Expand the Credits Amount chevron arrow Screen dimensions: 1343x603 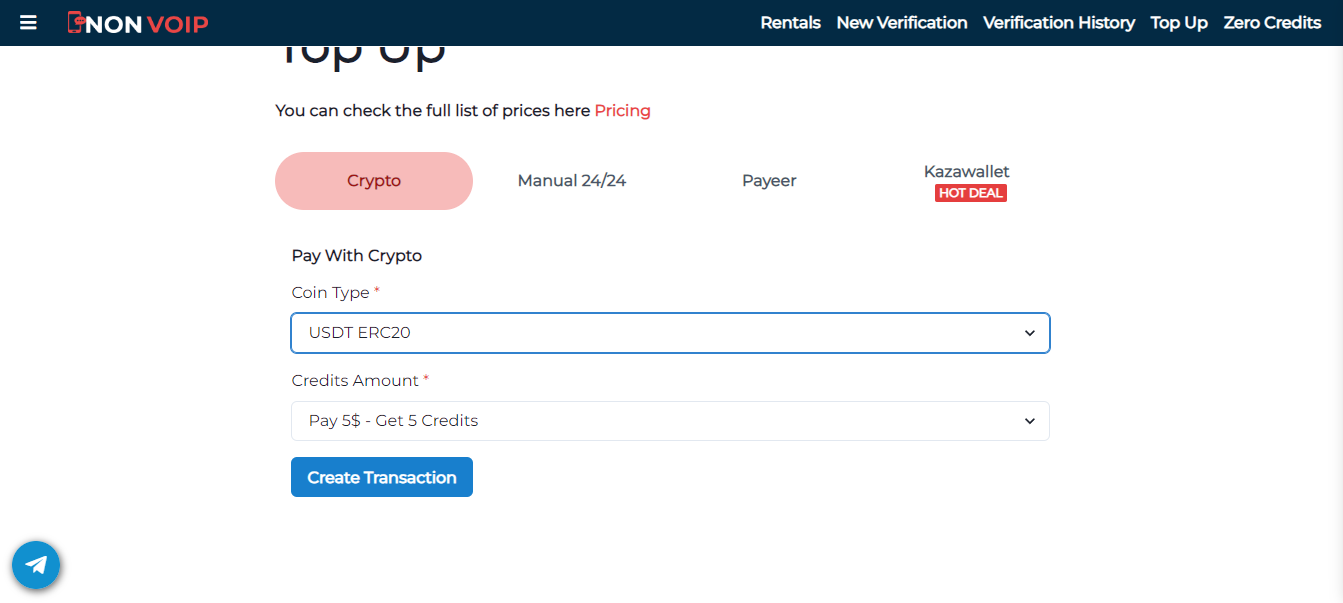(1030, 421)
